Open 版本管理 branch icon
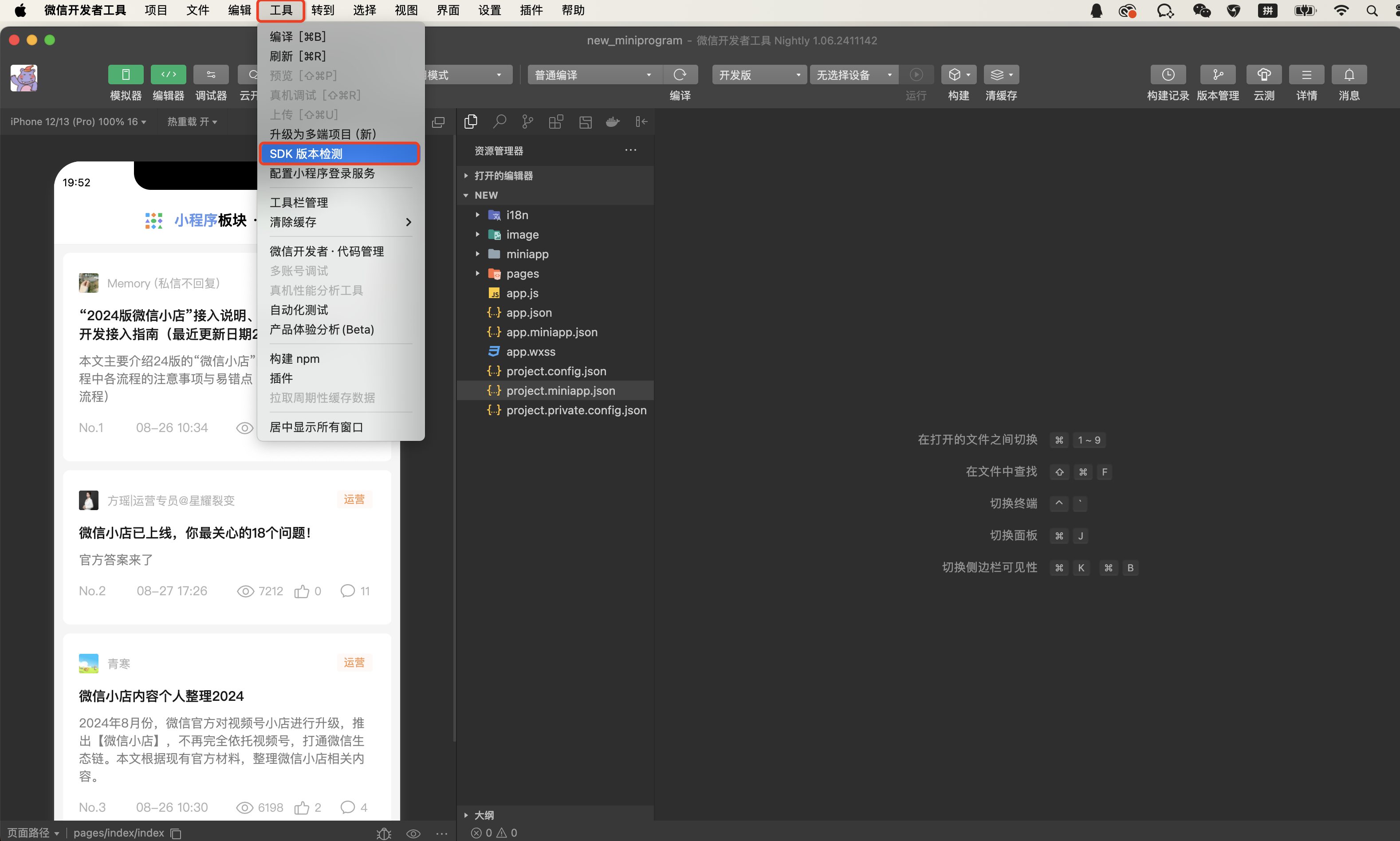Screen dimensions: 1400x841 [x=1218, y=75]
